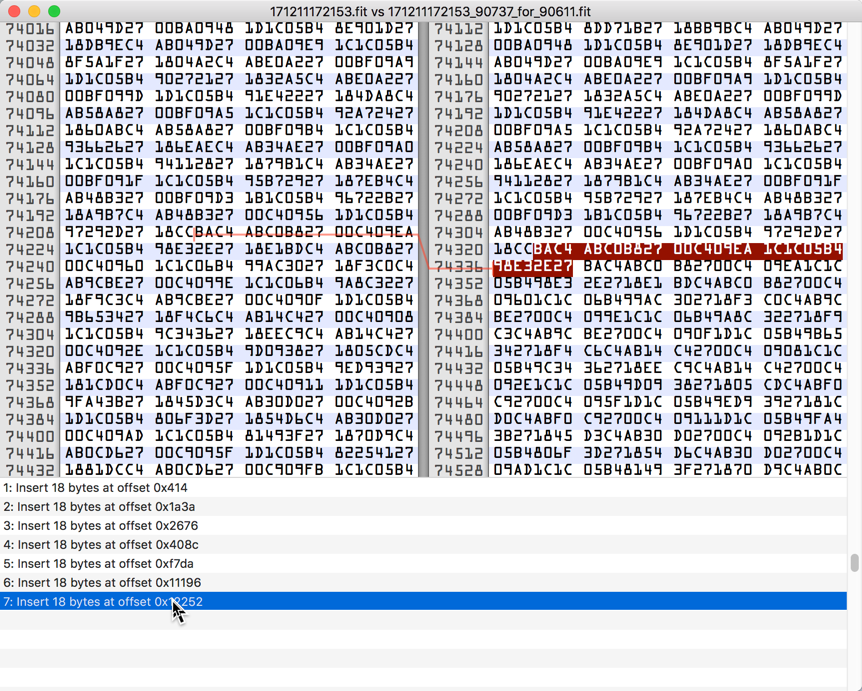
Task: Click line number 74432 in left pane
Action: click(x=30, y=470)
